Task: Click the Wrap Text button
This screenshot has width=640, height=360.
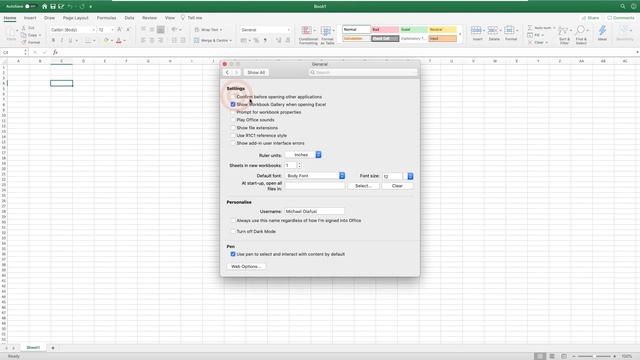Action: pyautogui.click(x=208, y=30)
